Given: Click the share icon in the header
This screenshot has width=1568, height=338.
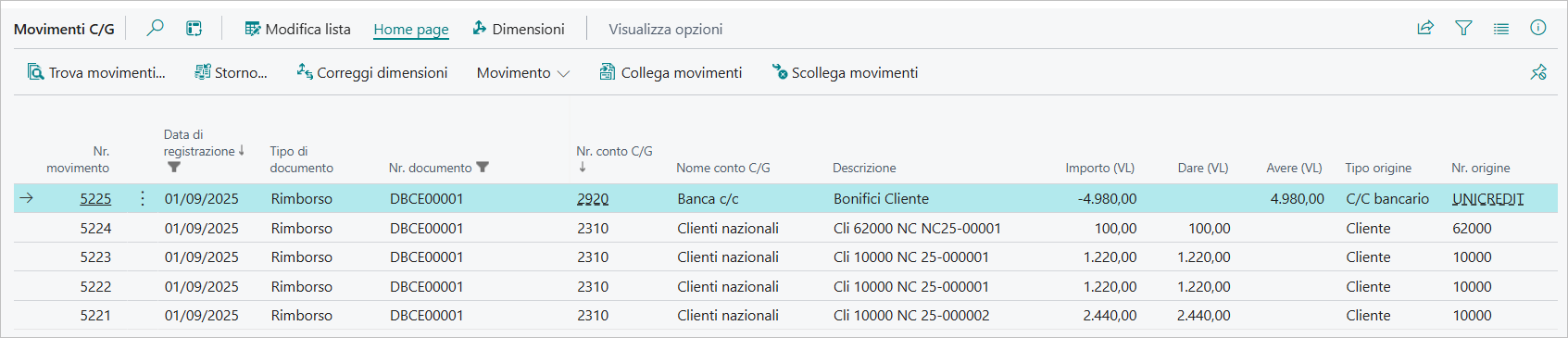Looking at the screenshot, I should pos(1425,28).
